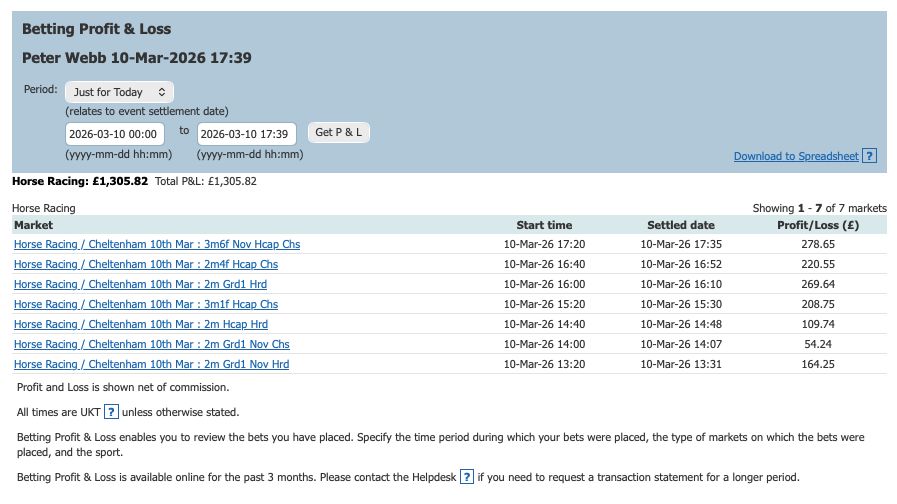The width and height of the screenshot is (897, 504).
Task: Click settled date 10-Mar-26 14:07
Action: (x=681, y=344)
